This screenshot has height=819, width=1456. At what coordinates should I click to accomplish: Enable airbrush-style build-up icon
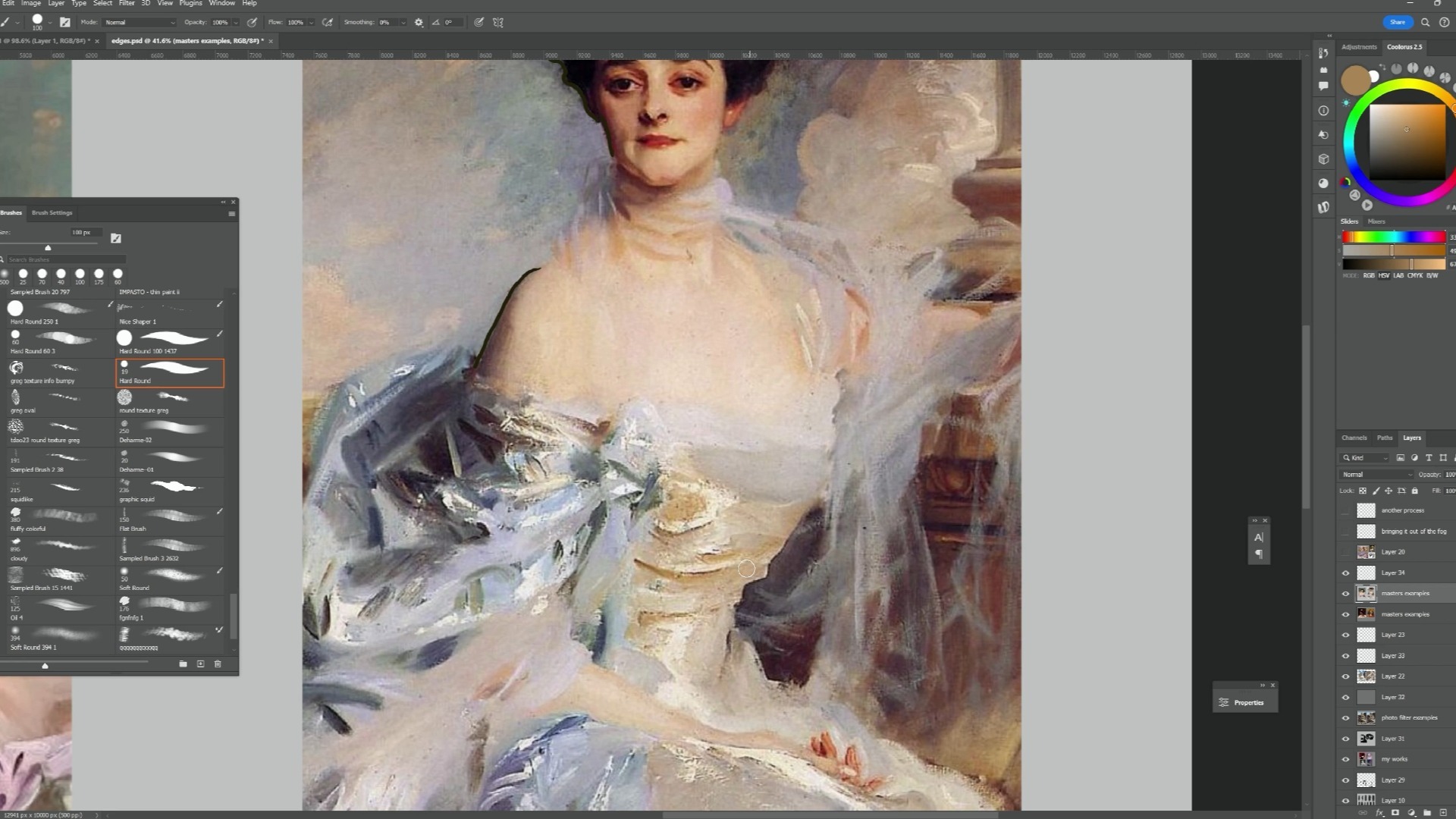pyautogui.click(x=328, y=23)
